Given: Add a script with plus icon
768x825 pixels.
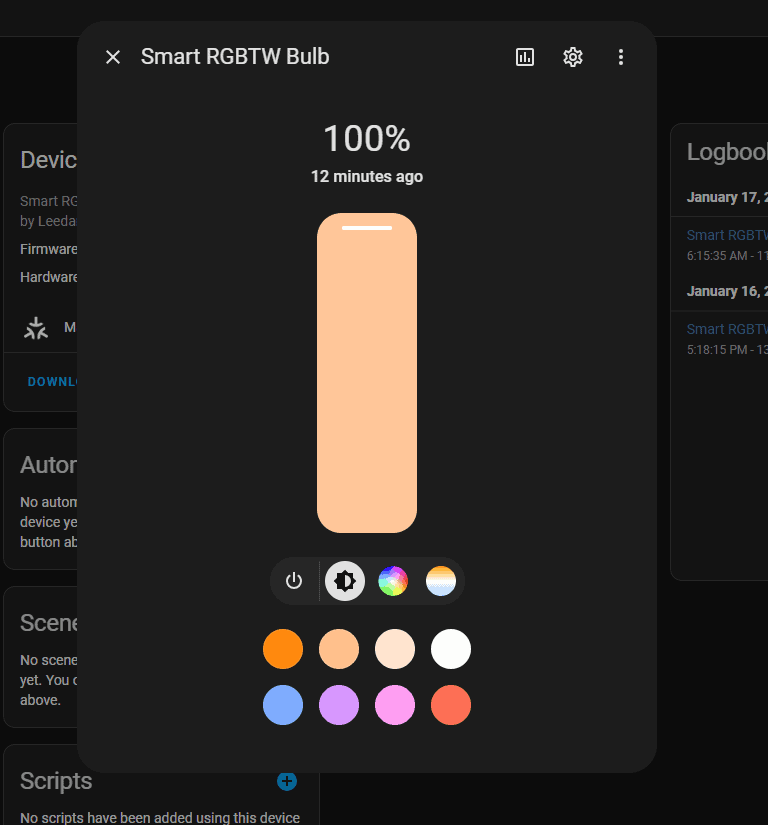Looking at the screenshot, I should (287, 781).
